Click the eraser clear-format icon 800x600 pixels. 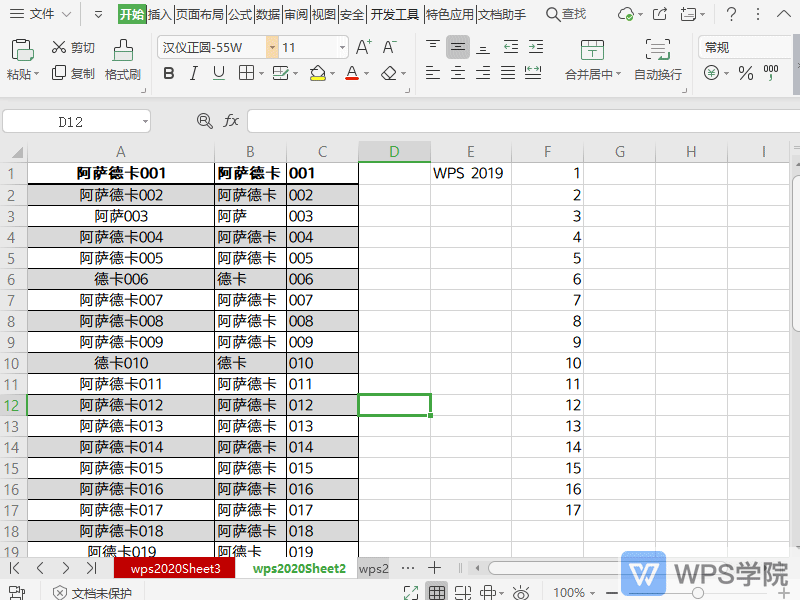click(x=387, y=73)
